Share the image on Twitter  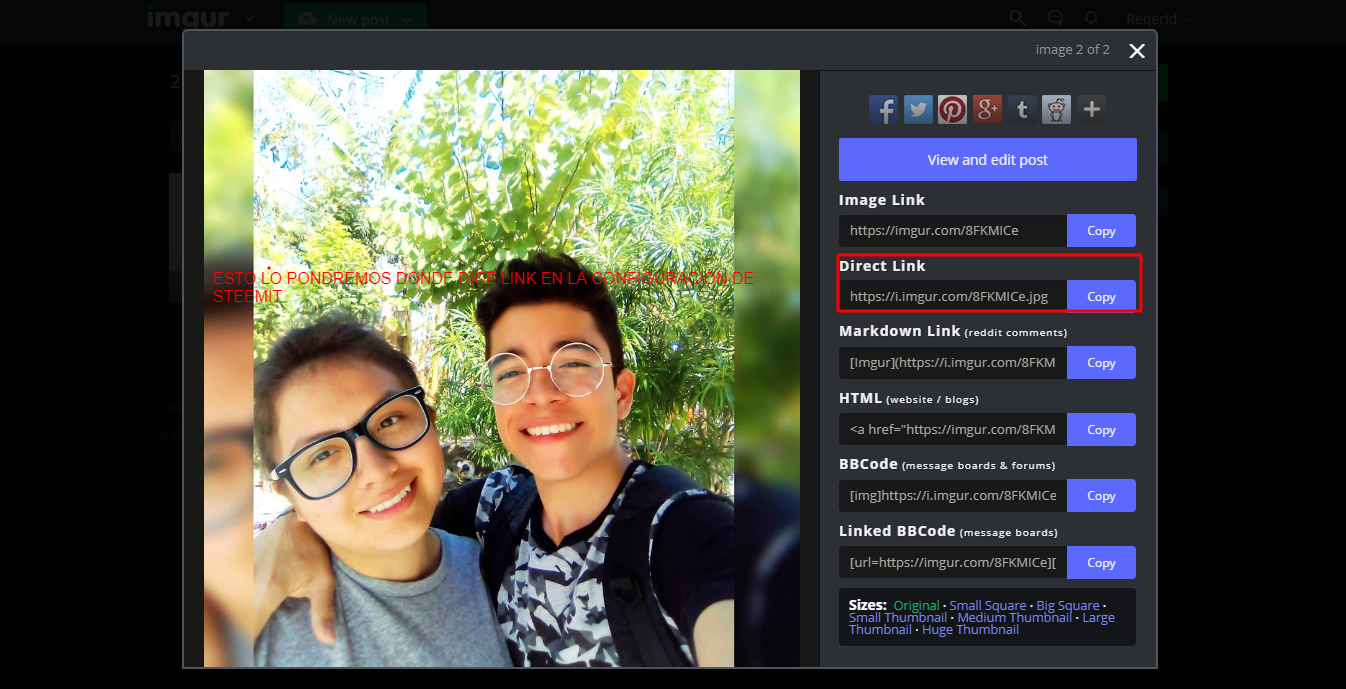[x=918, y=109]
